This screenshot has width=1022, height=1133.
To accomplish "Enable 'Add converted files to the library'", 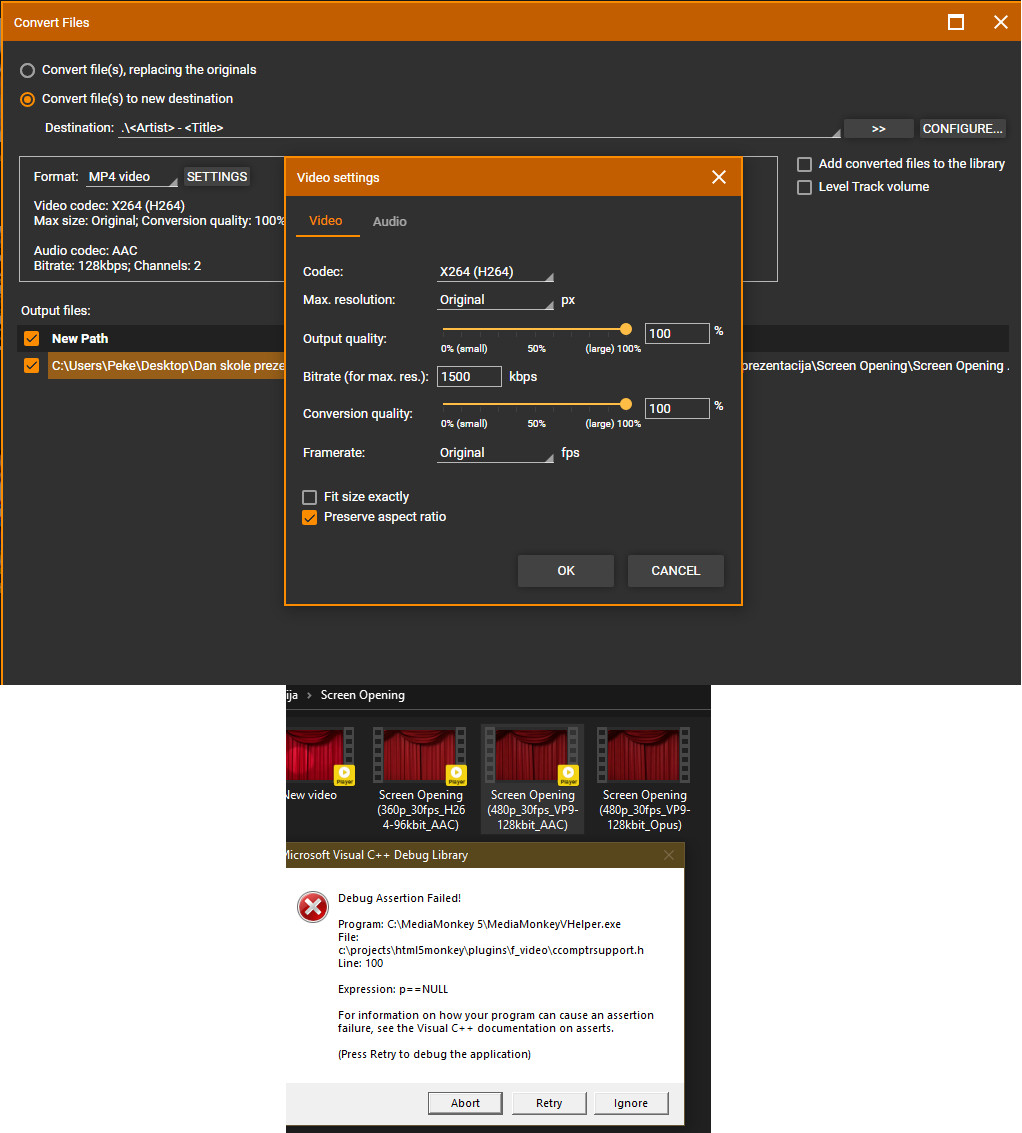I will pyautogui.click(x=804, y=164).
